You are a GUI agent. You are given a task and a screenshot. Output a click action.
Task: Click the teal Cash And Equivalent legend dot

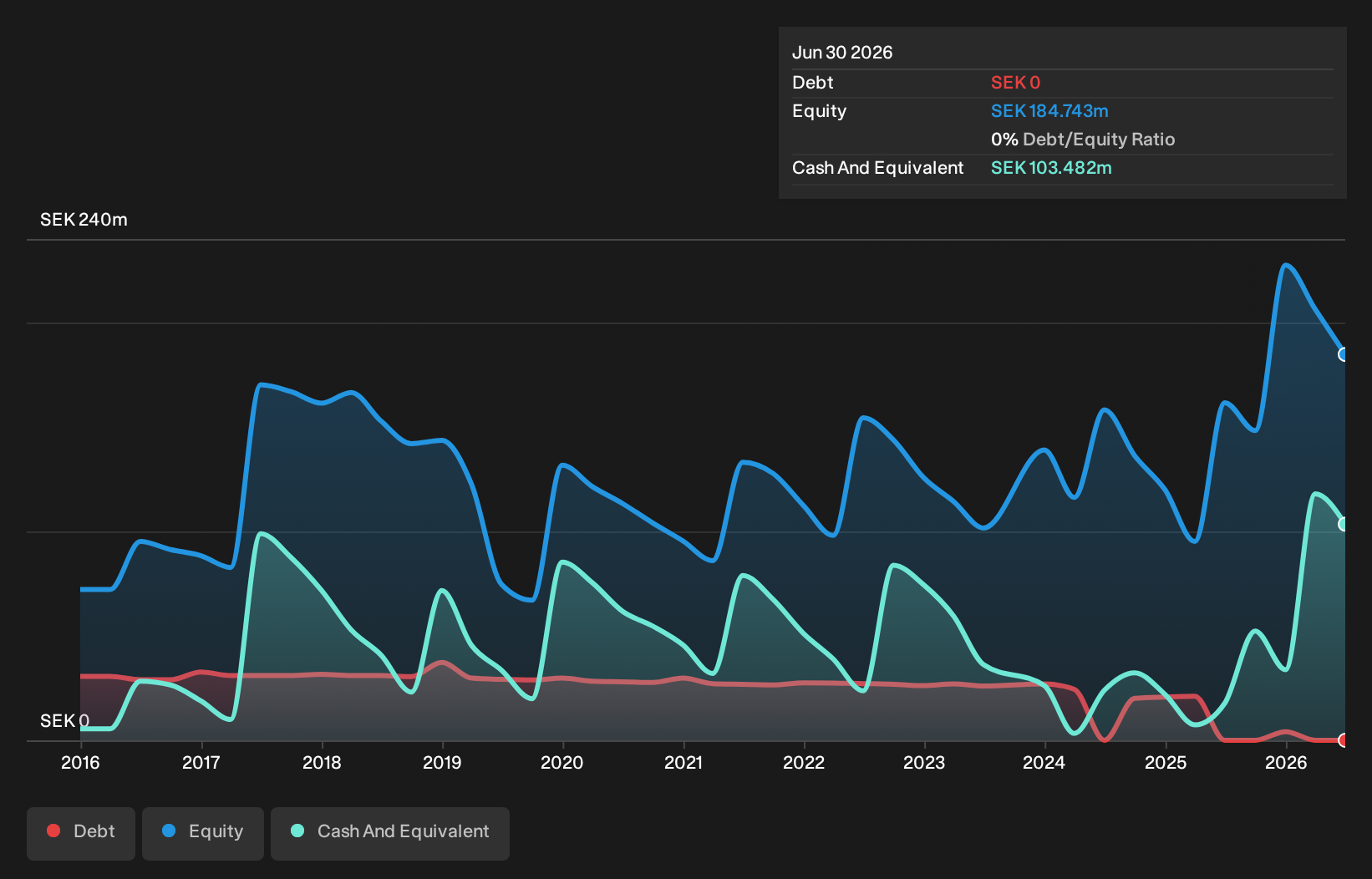pos(297,831)
